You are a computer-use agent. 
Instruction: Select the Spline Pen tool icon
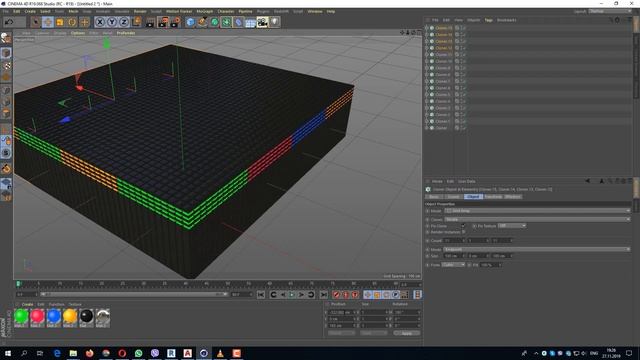[202, 22]
